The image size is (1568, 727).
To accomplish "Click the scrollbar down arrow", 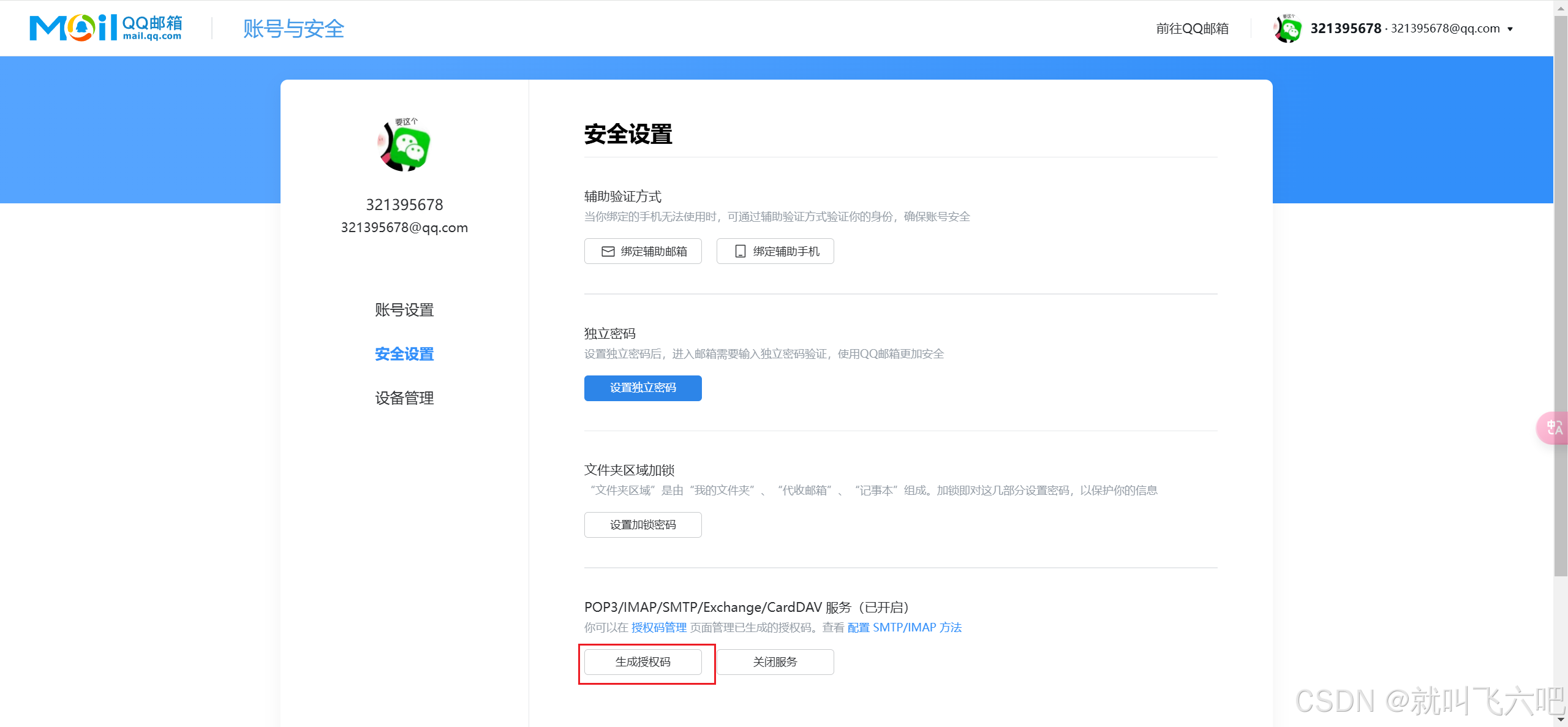I will pos(1560,720).
